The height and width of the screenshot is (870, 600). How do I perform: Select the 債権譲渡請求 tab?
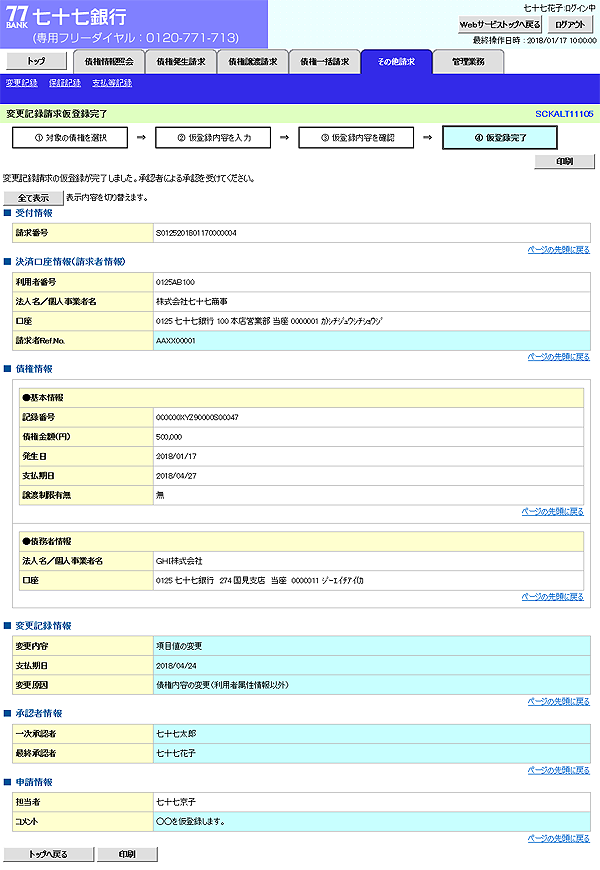point(253,62)
